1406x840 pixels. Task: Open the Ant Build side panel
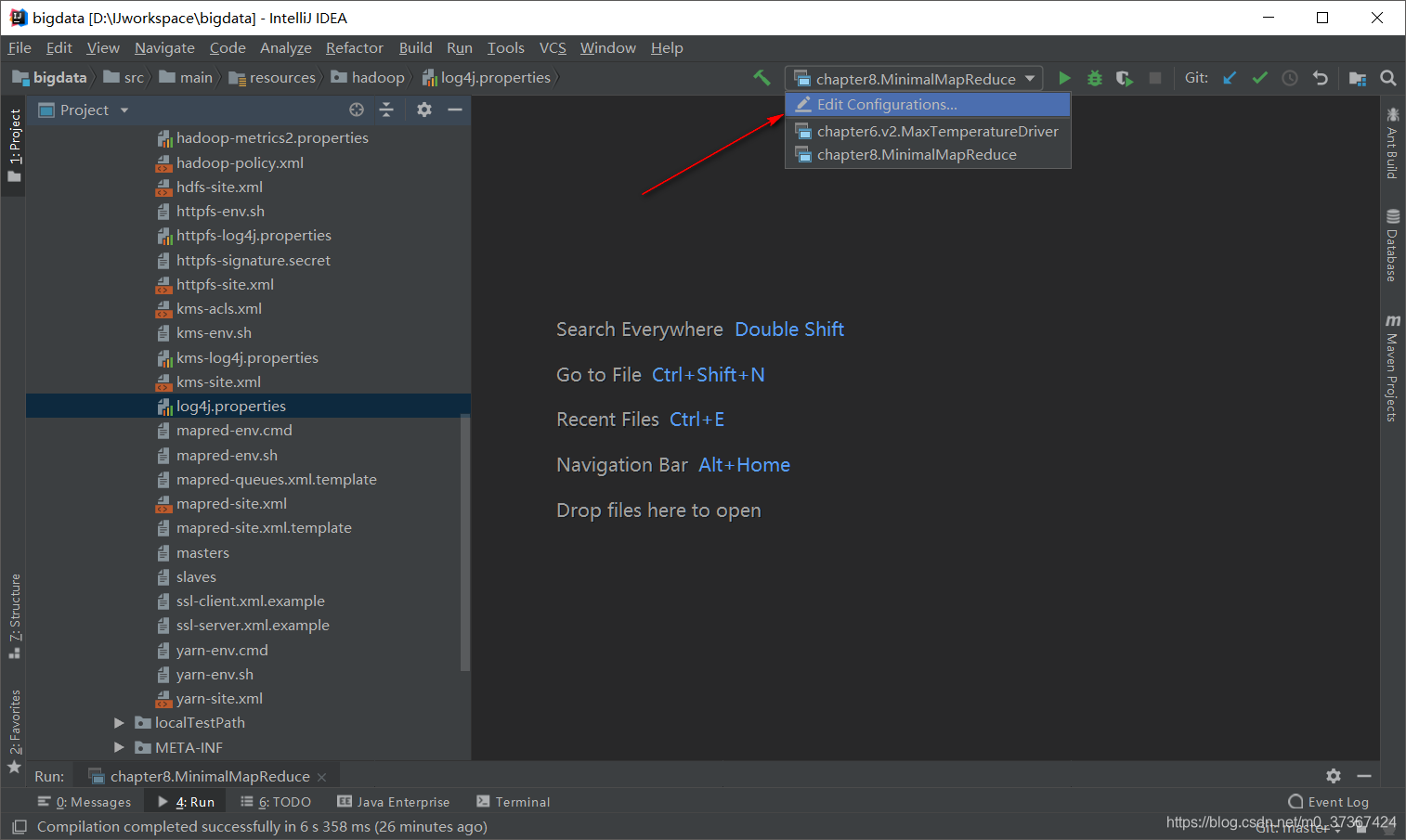(1392, 143)
